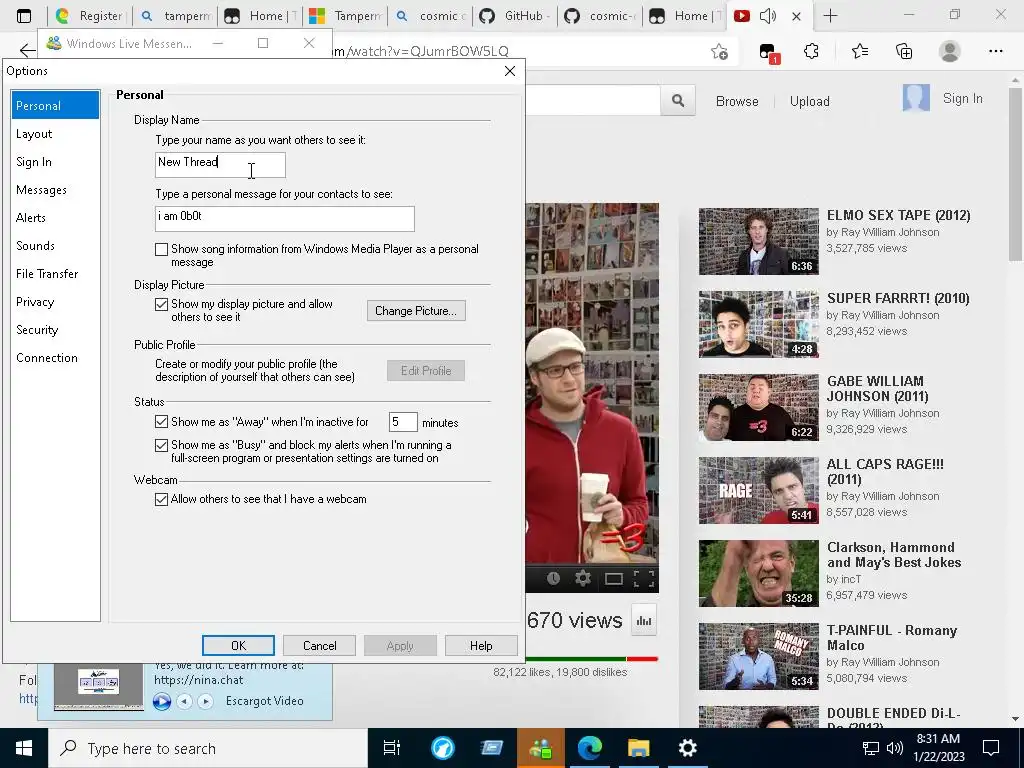This screenshot has height=768, width=1024.
Task: Toggle theater mode icon in player
Action: pyautogui.click(x=613, y=579)
